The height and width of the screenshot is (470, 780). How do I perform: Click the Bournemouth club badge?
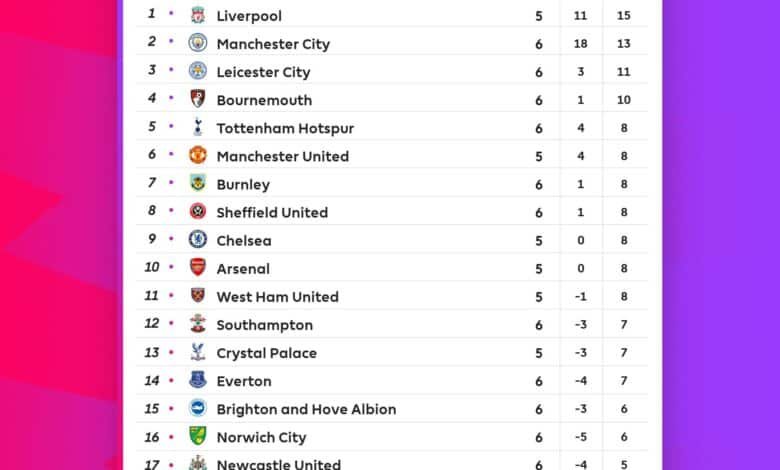tap(197, 99)
